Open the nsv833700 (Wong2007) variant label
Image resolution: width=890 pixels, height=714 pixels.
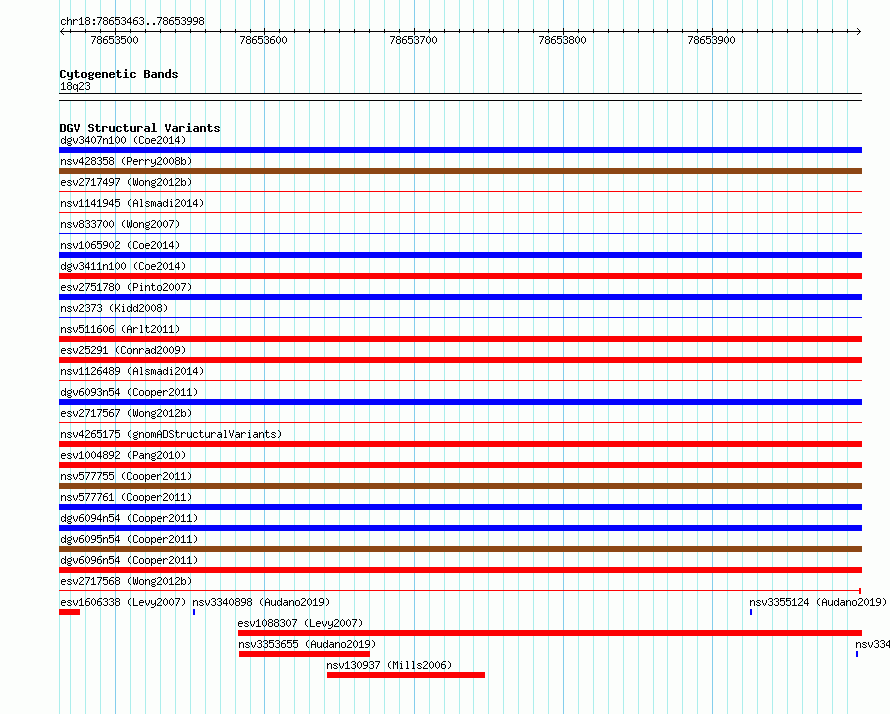click(x=120, y=224)
